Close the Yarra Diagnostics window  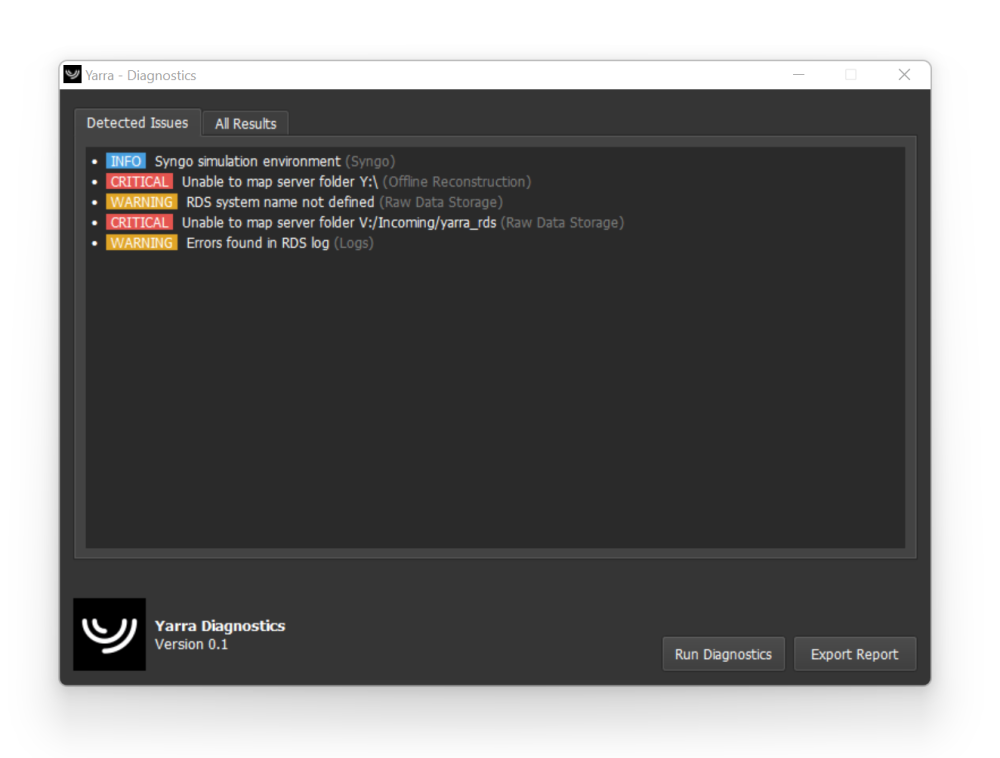(904, 75)
